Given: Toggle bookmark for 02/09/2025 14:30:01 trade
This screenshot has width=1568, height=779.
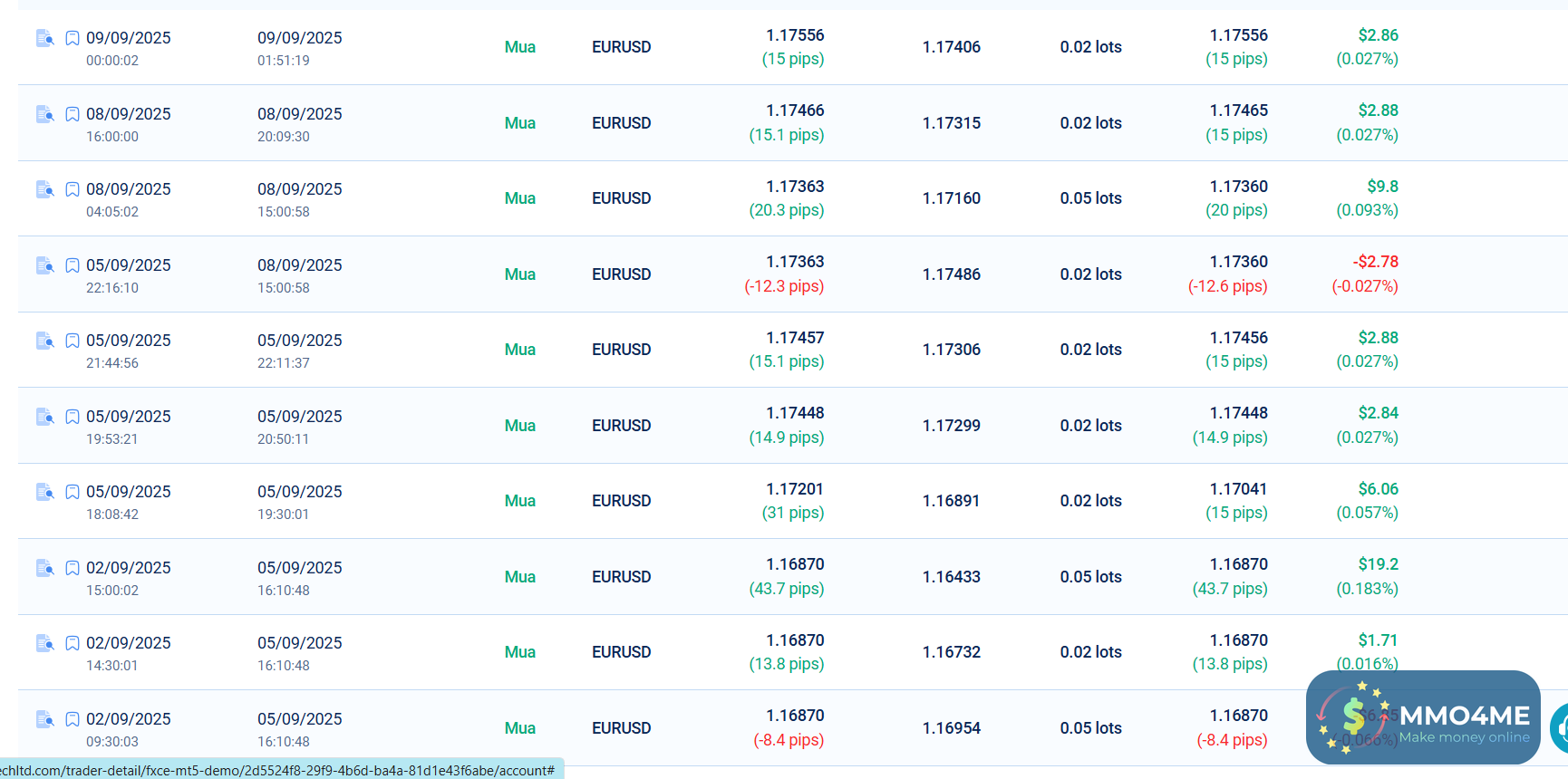Looking at the screenshot, I should [x=73, y=643].
